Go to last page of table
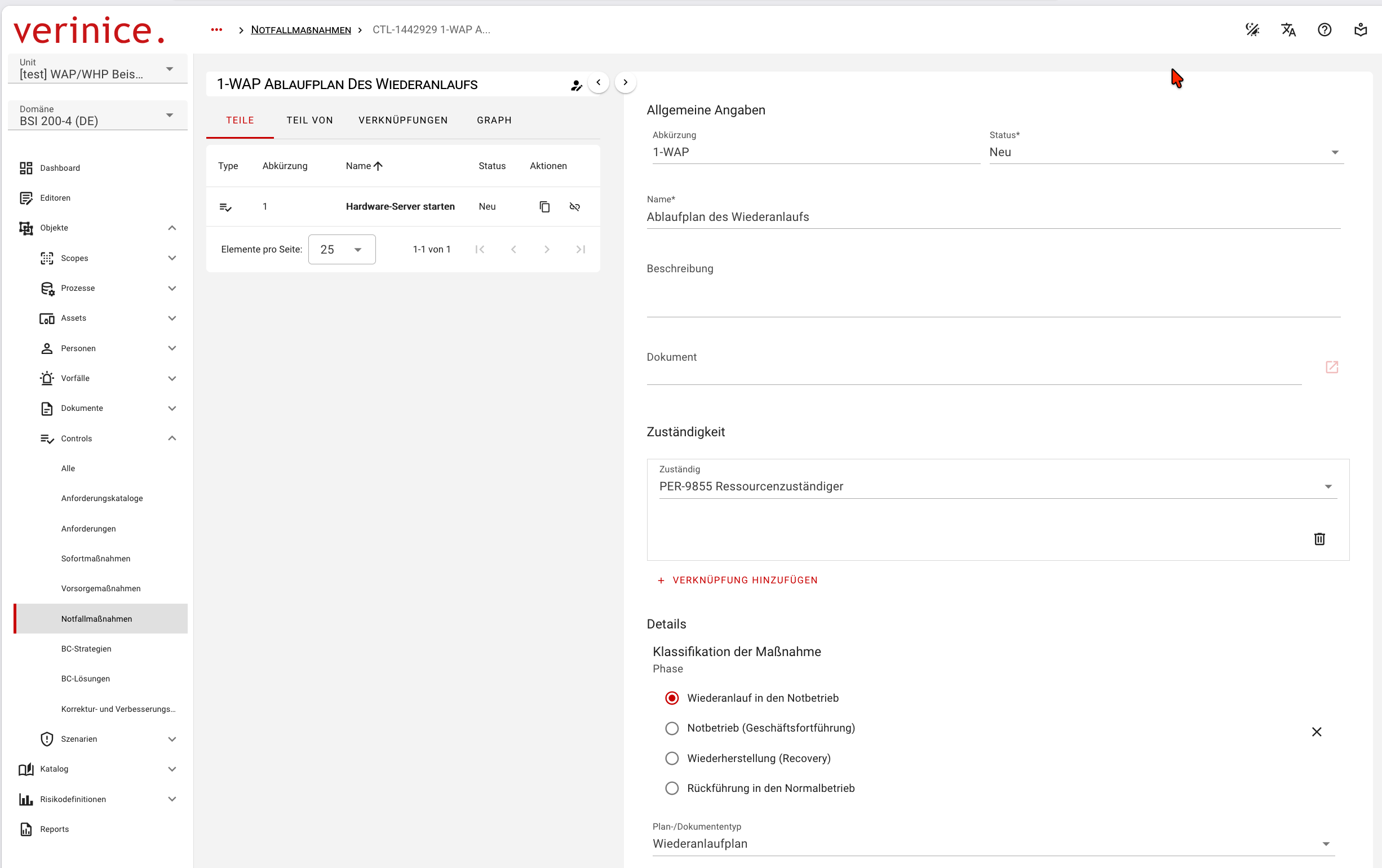This screenshot has height=868, width=1382. click(581, 249)
